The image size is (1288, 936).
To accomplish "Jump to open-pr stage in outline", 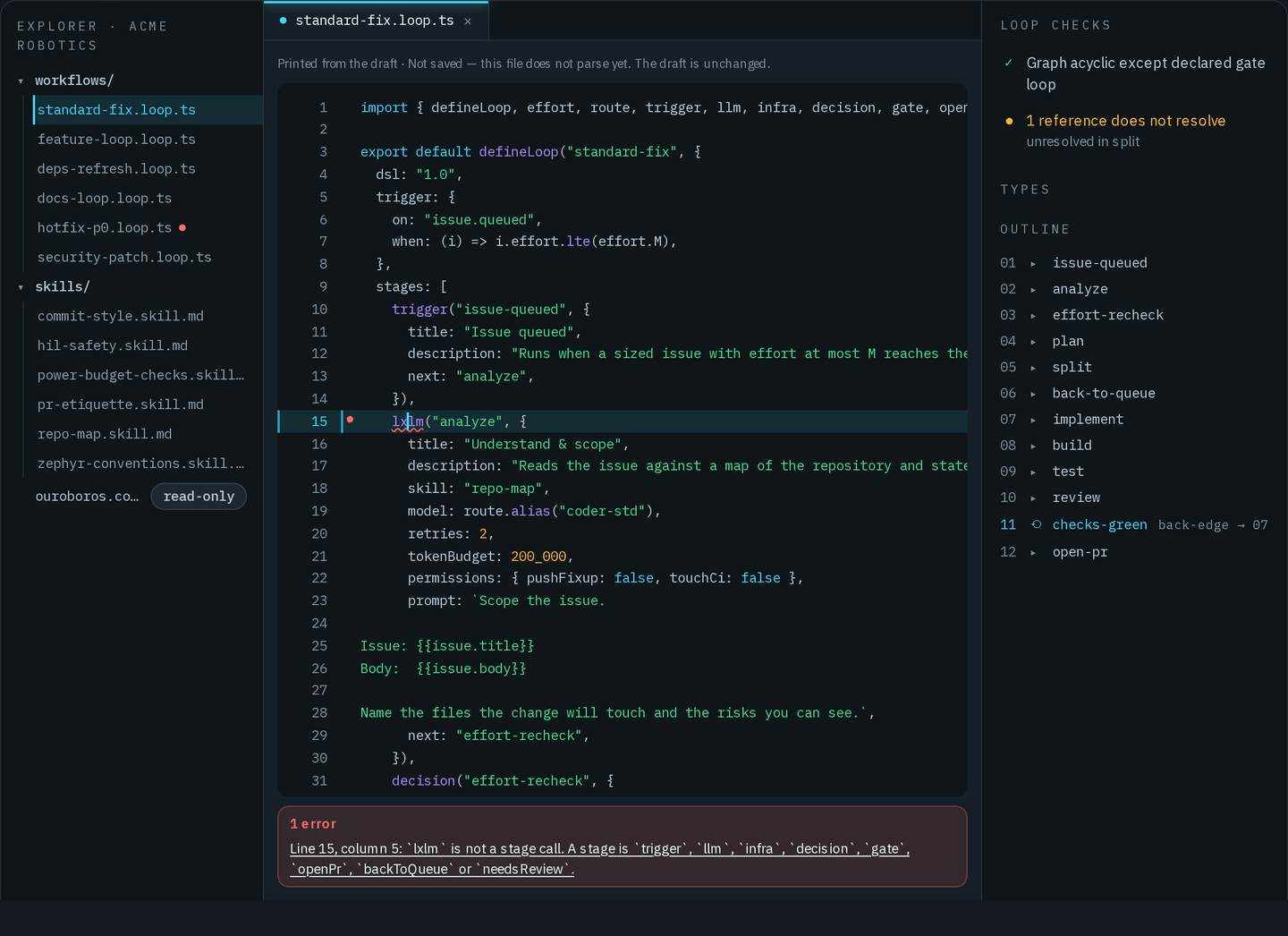I will coord(1080,552).
